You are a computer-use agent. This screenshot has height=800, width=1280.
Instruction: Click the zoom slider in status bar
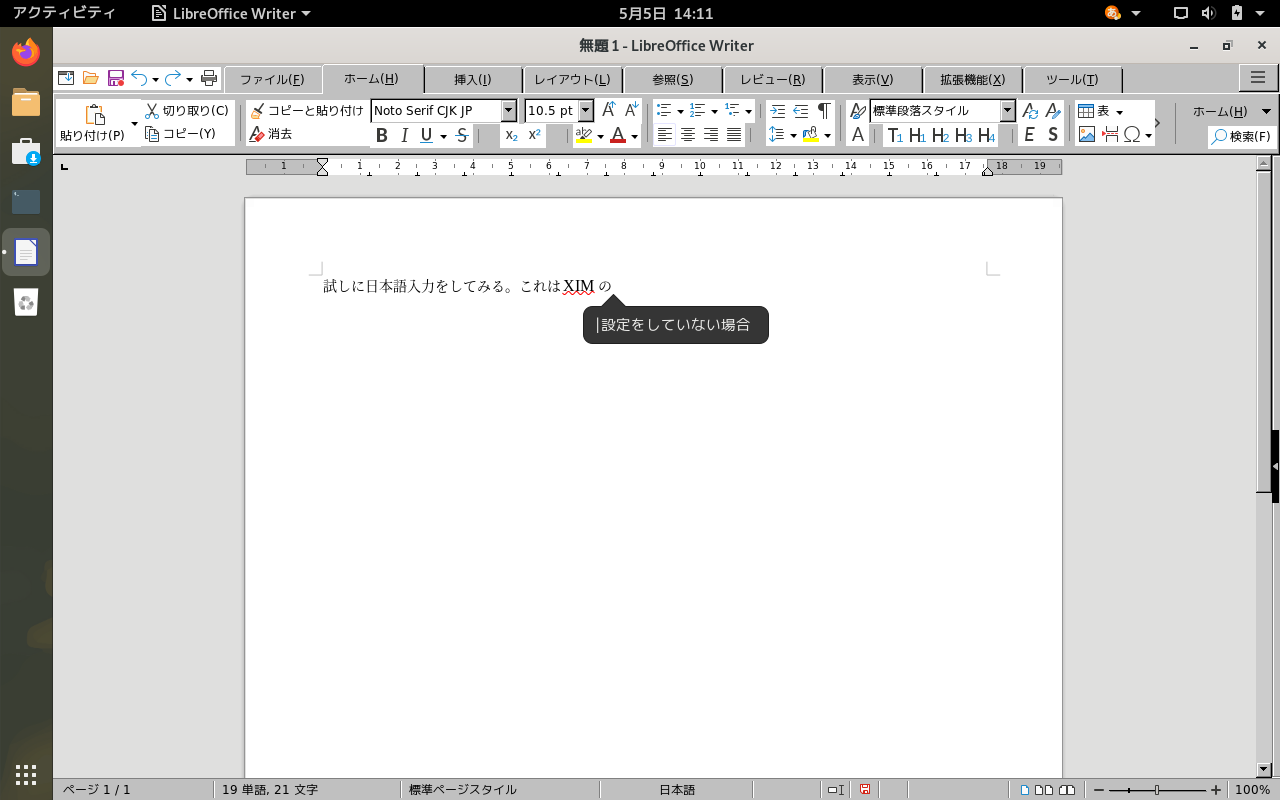click(x=1155, y=790)
